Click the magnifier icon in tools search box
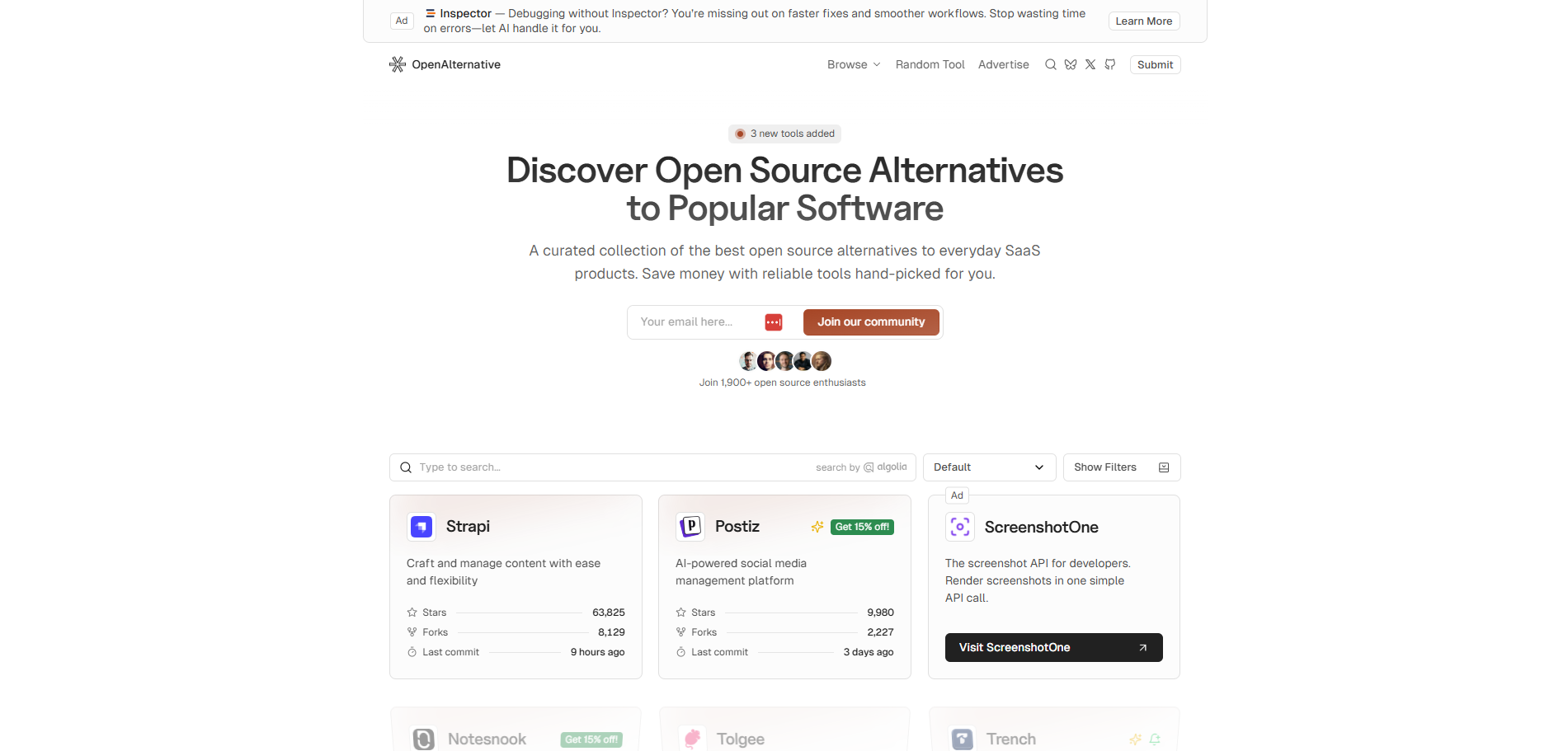 406,467
